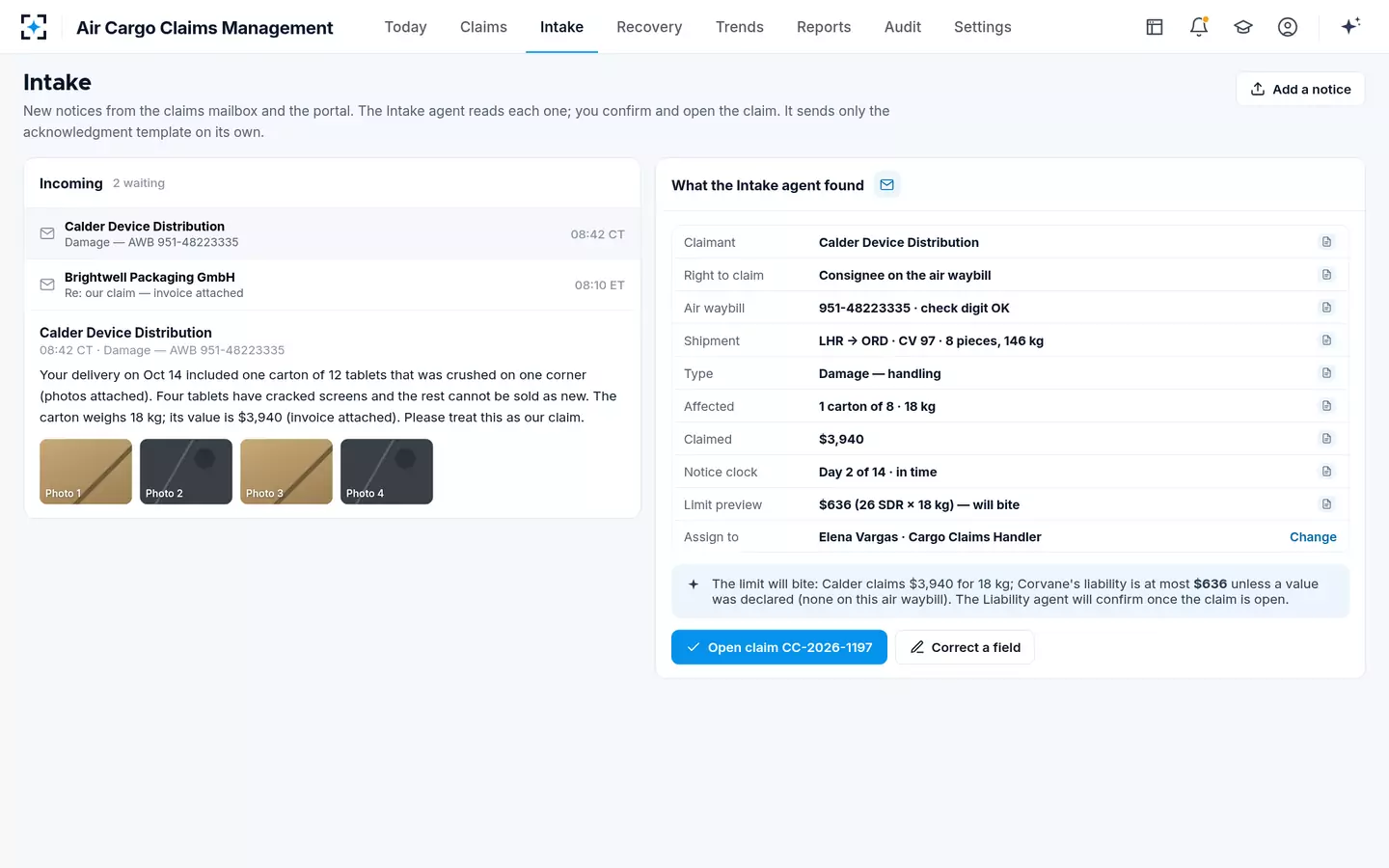Click the mail source icon beside agent heading
1389x868 pixels.
click(887, 185)
